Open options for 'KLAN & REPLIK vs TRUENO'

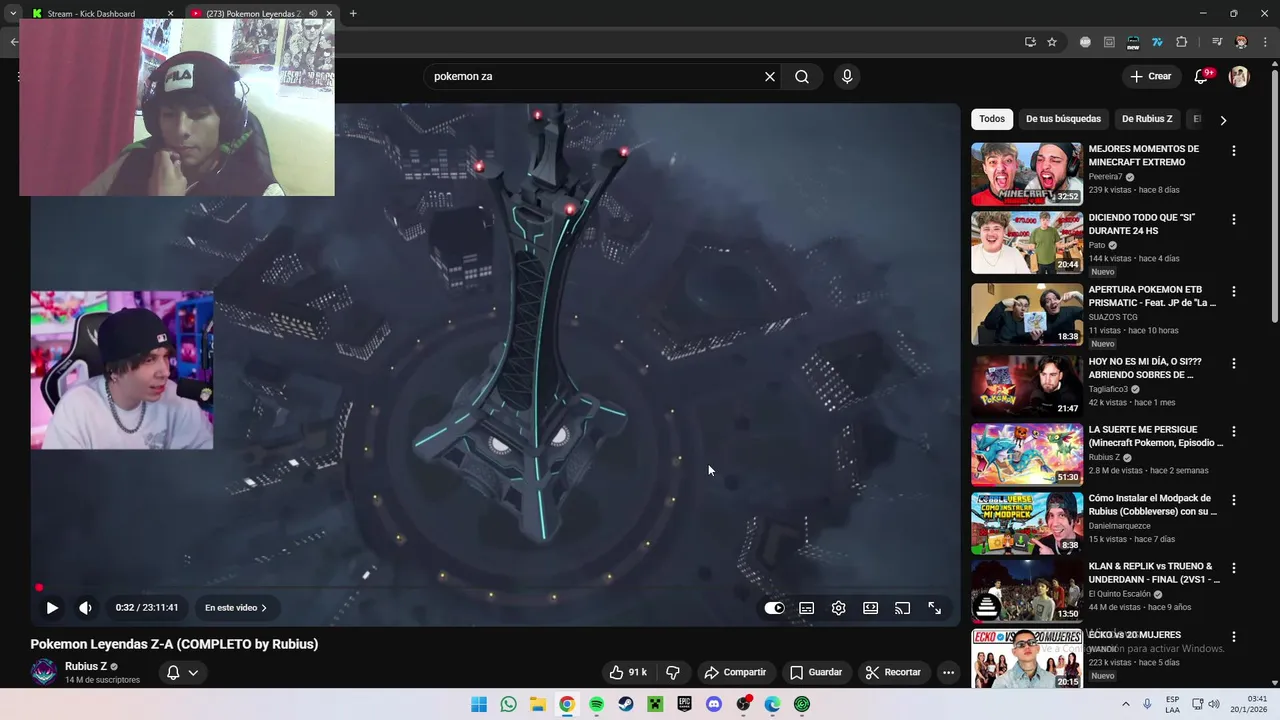click(1234, 567)
